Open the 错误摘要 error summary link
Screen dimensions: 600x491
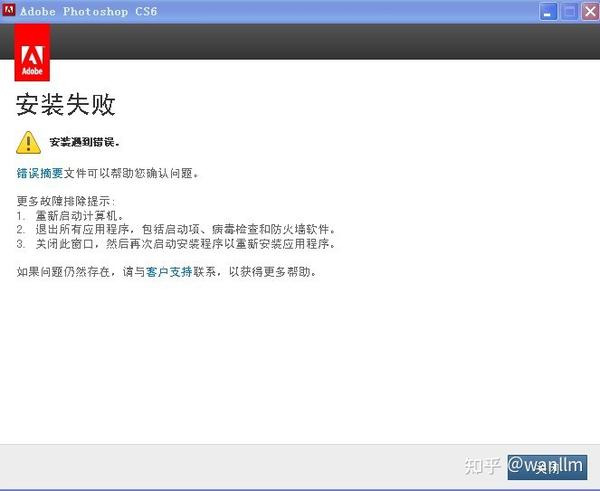tap(39, 173)
